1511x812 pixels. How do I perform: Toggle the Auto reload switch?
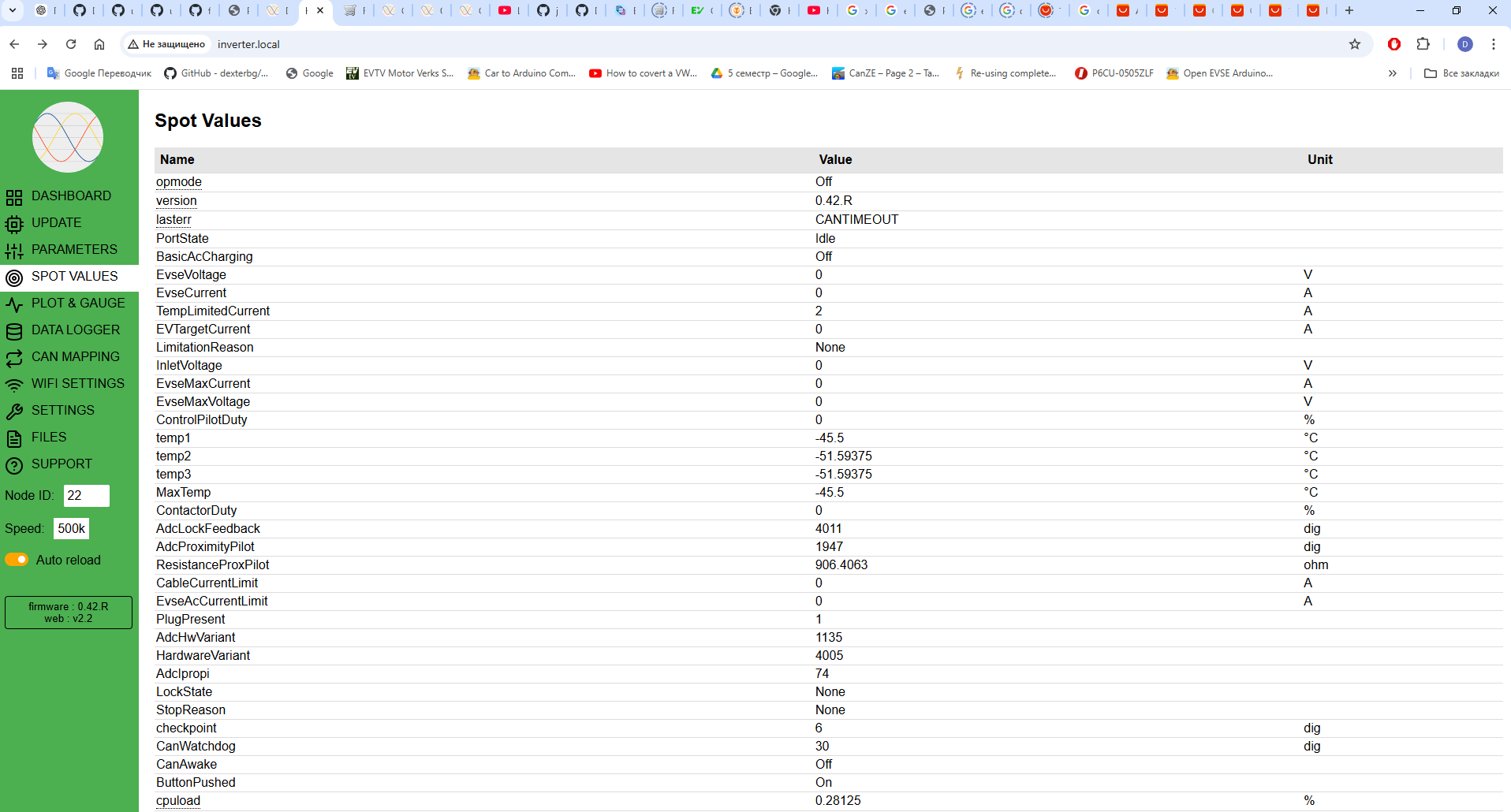click(17, 560)
